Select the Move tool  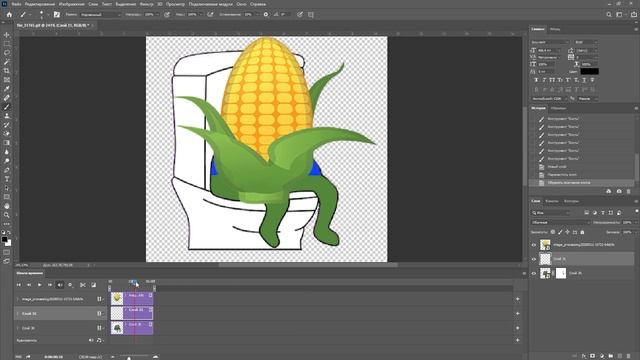[7, 35]
